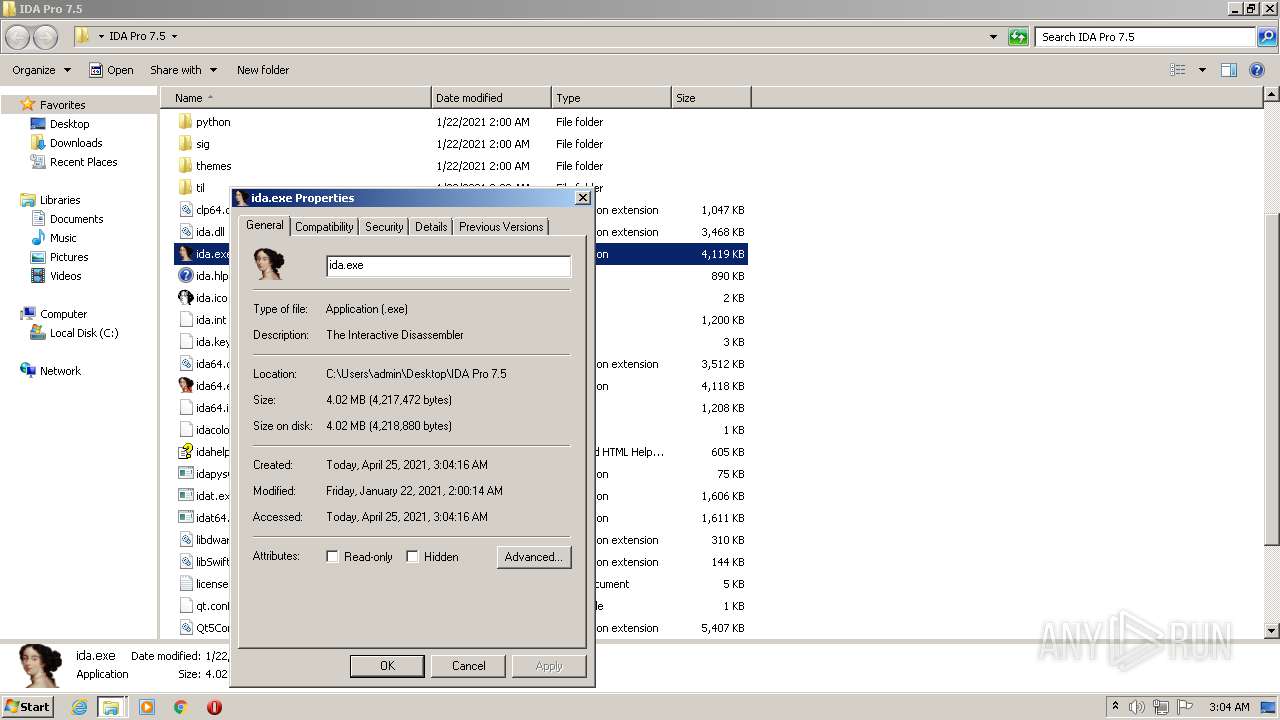Click the libdwarf file icon
The image size is (1280, 720).
coord(185,540)
